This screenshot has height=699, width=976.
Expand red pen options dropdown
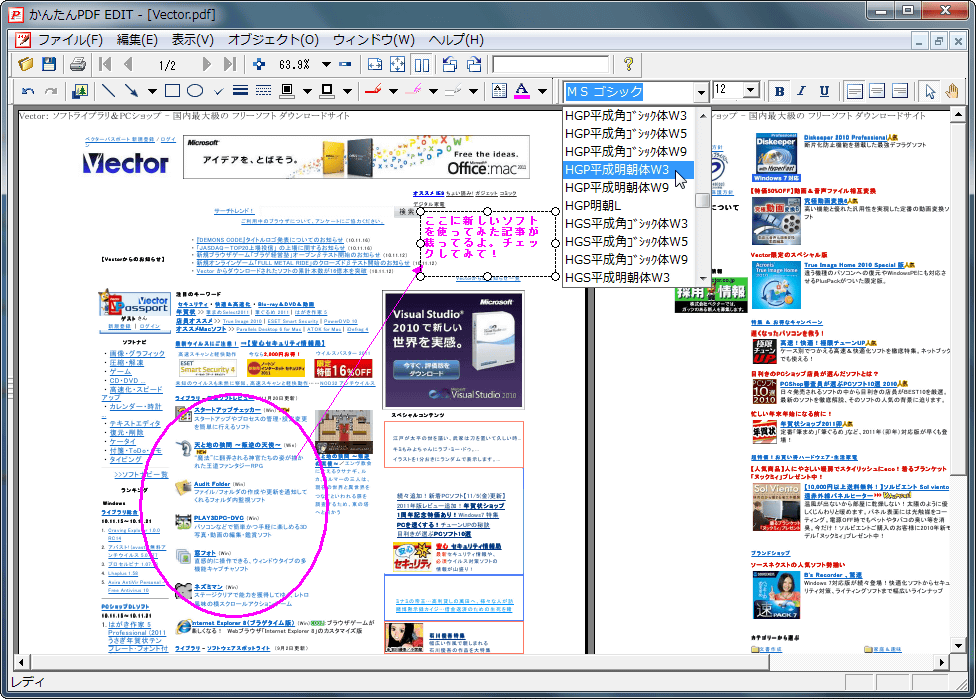coord(393,91)
